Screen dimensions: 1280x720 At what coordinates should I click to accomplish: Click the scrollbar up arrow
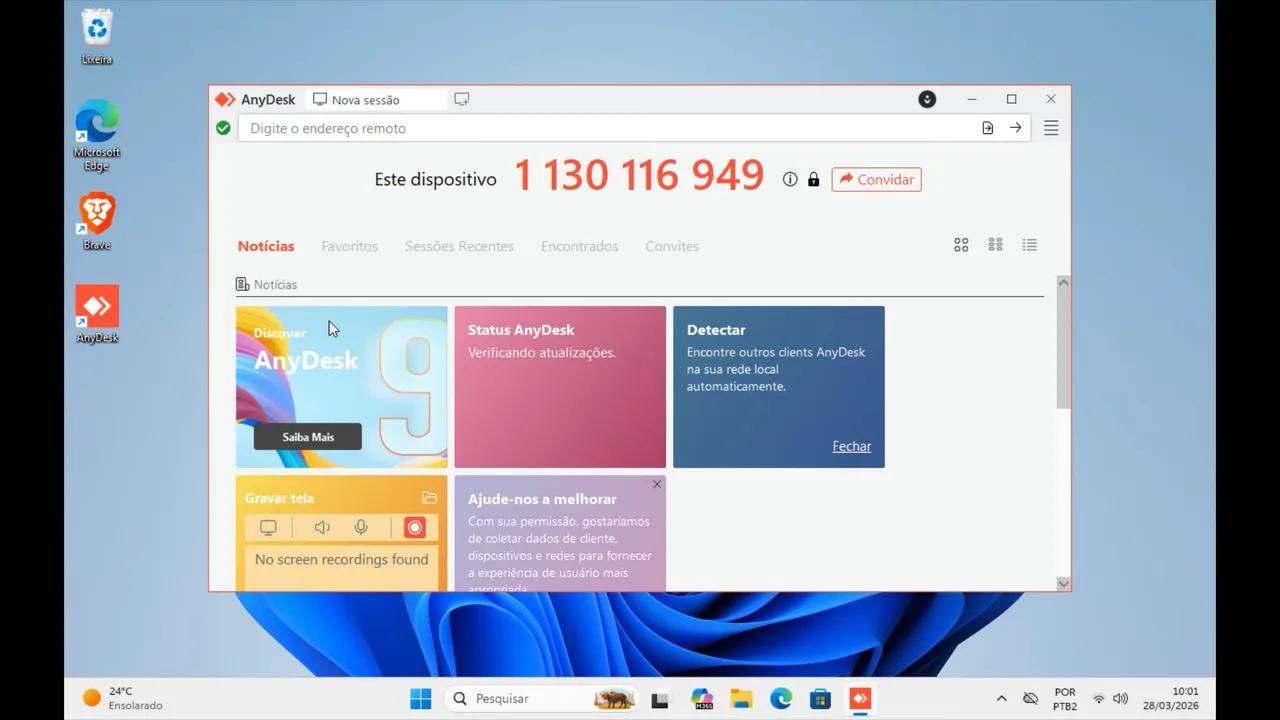tap(1063, 283)
